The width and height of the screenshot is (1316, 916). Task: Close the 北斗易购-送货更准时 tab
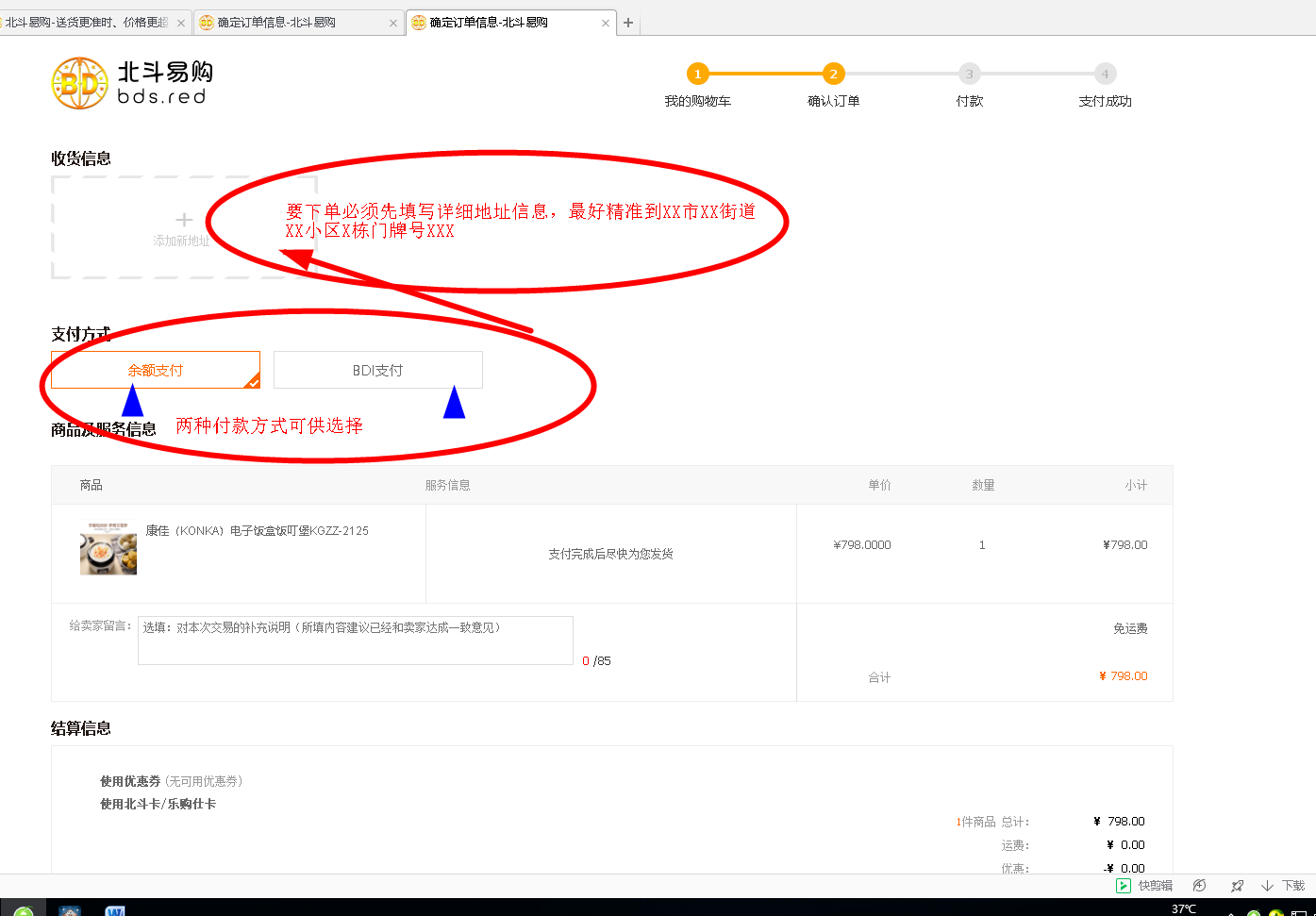[x=181, y=23]
